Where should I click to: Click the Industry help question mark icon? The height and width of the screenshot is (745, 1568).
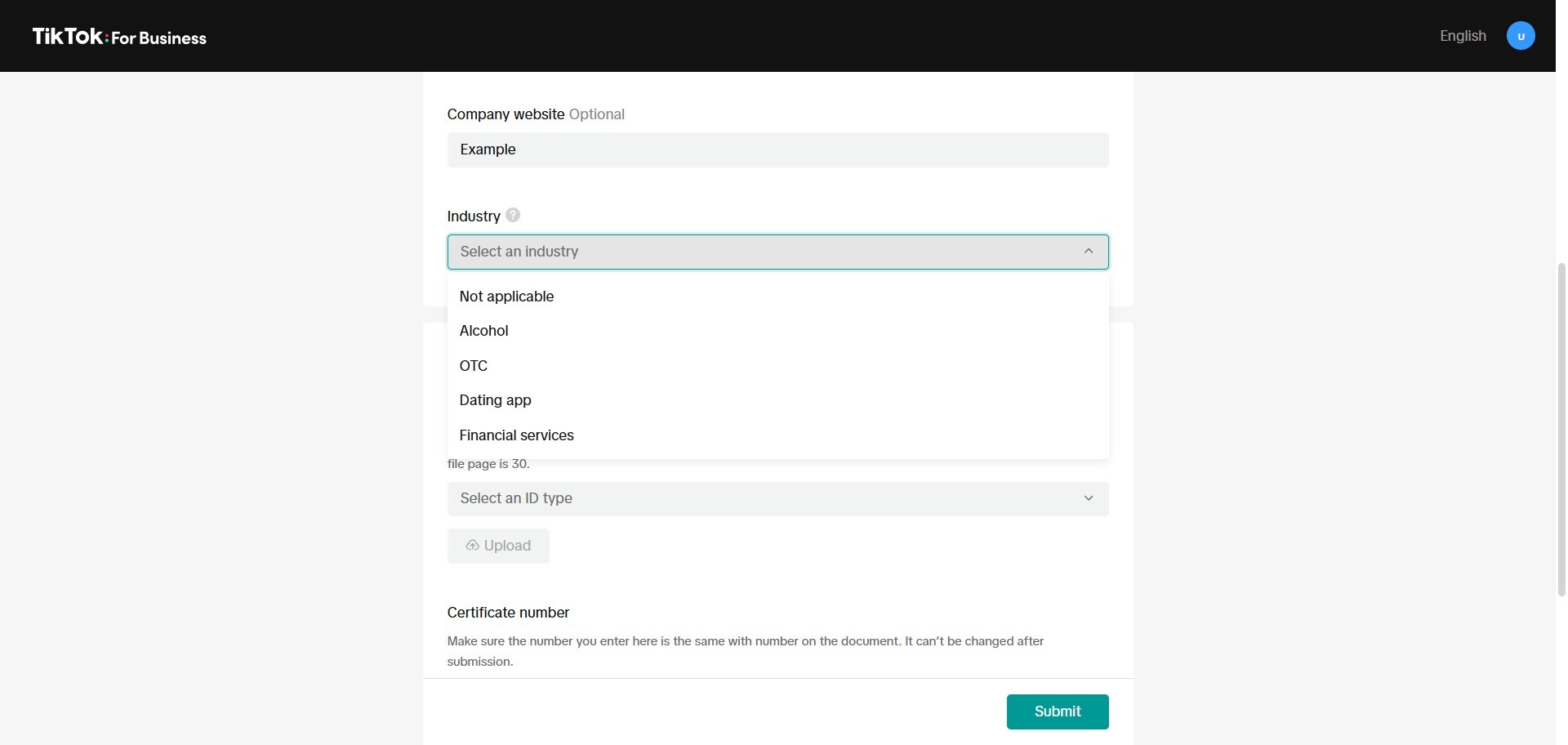click(513, 215)
